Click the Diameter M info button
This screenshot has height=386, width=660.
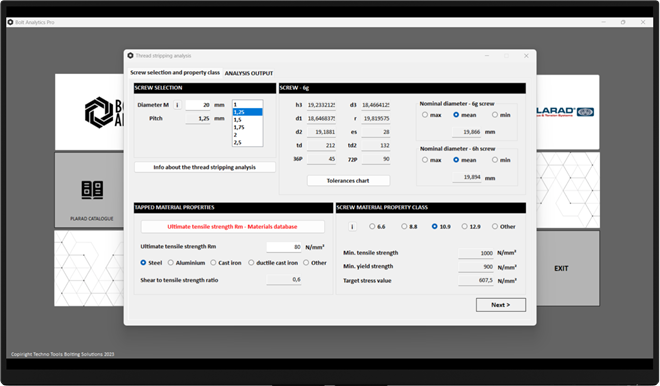click(177, 105)
